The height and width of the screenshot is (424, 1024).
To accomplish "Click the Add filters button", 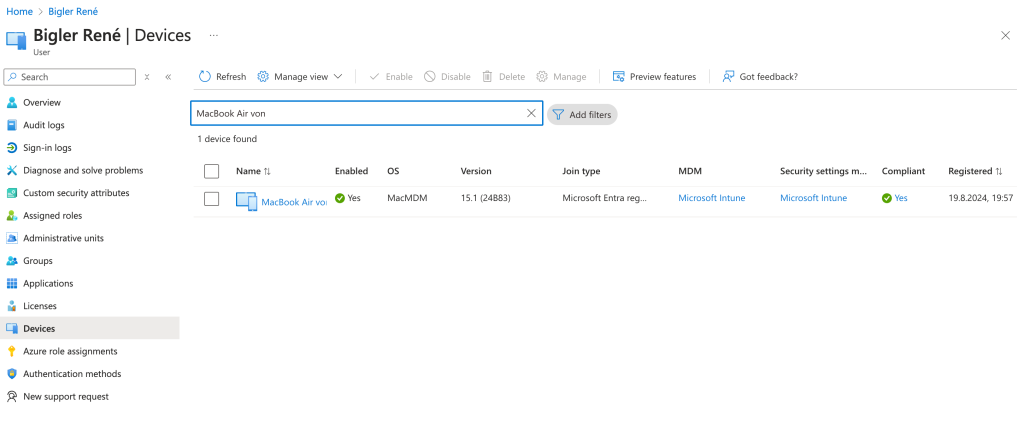I will tap(582, 114).
